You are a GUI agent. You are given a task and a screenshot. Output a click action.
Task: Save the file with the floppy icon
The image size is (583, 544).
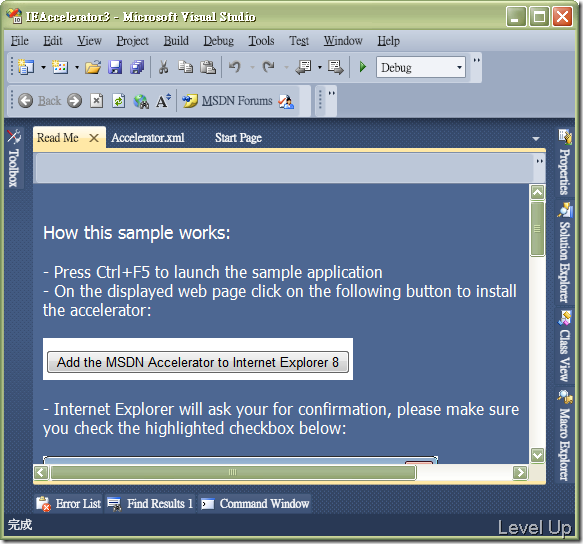(115, 67)
